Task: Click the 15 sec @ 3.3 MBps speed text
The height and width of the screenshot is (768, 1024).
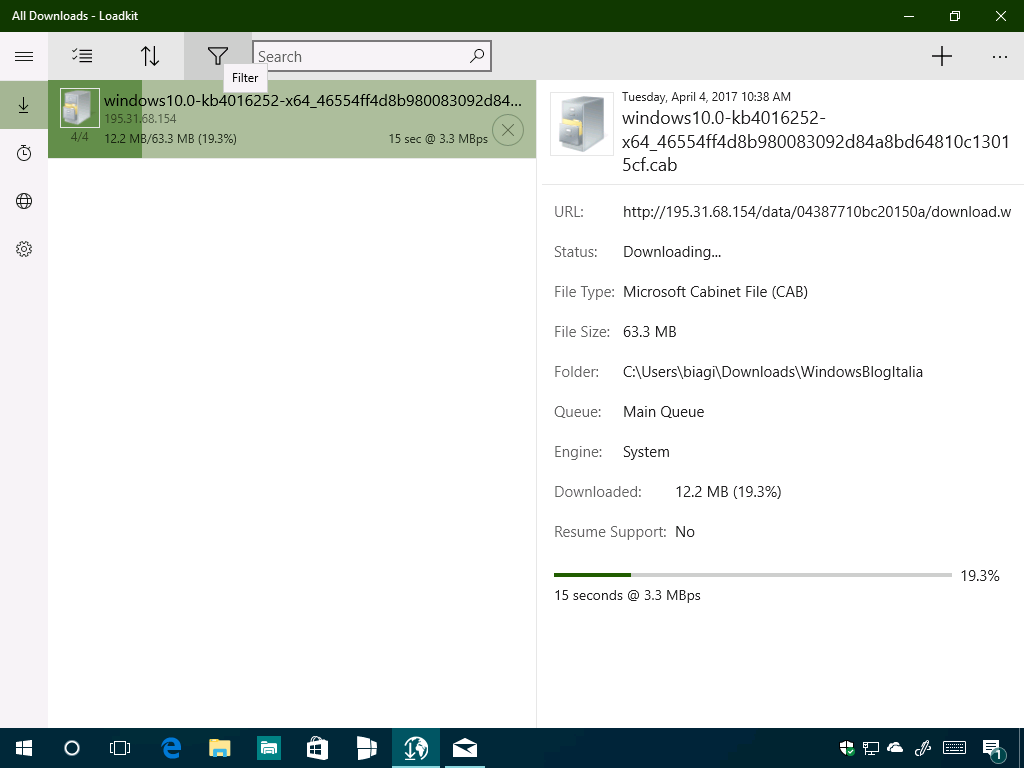Action: (438, 138)
